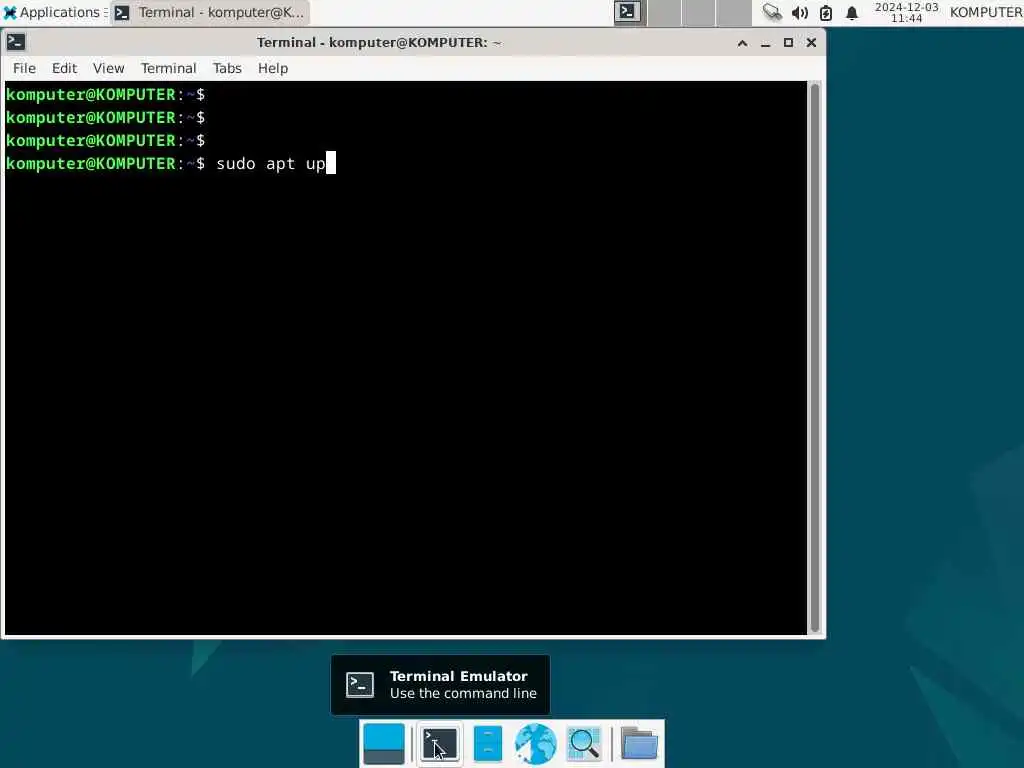The image size is (1024, 768).
Task: Click the terminal icon in the title bar
Action: tap(16, 42)
